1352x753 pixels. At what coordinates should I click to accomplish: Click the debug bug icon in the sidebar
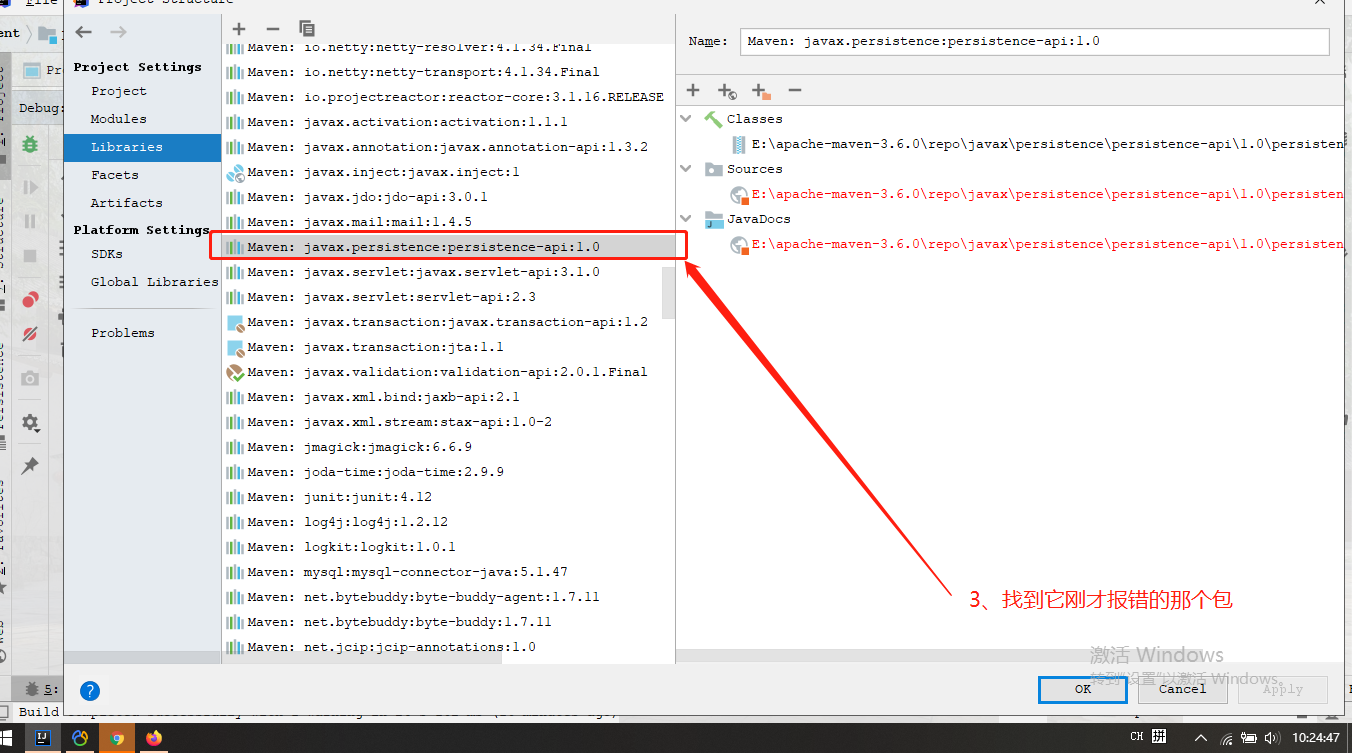click(30, 144)
